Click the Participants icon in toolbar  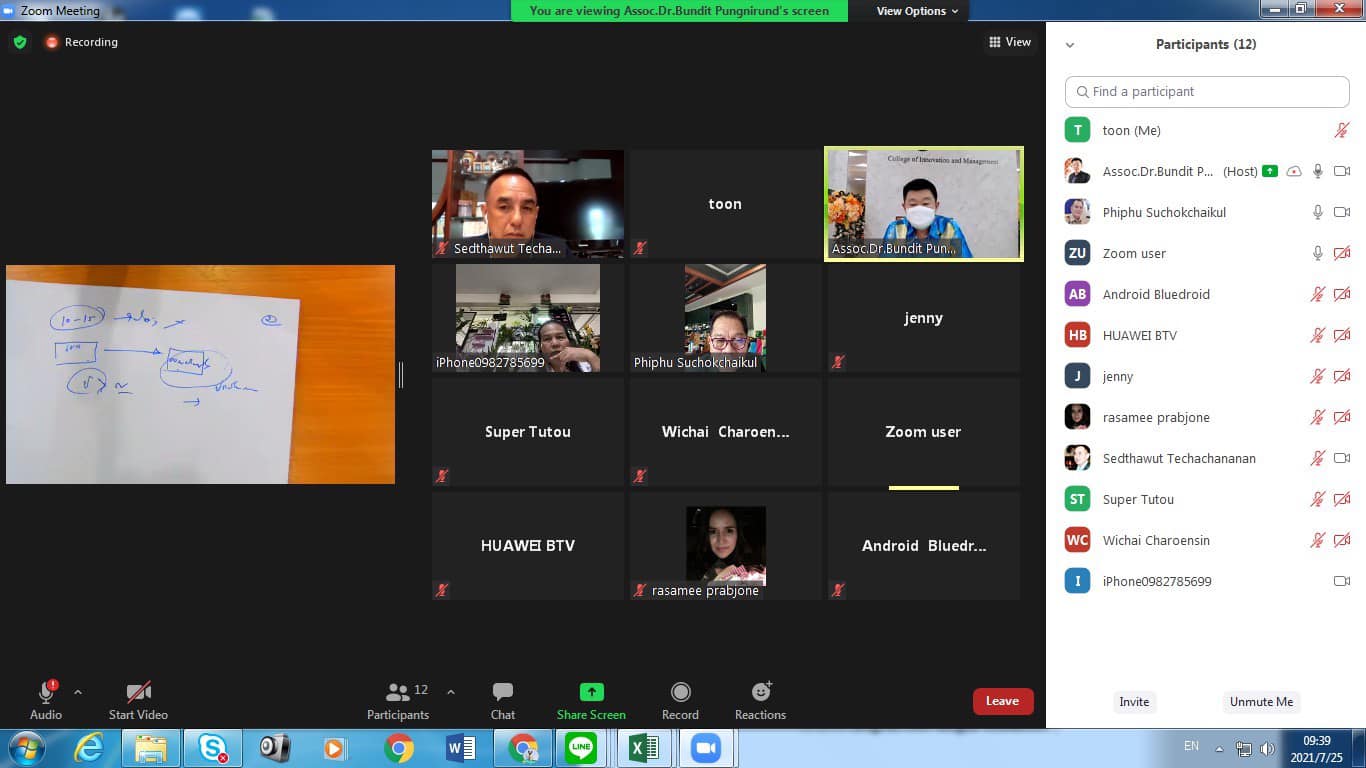pyautogui.click(x=398, y=692)
